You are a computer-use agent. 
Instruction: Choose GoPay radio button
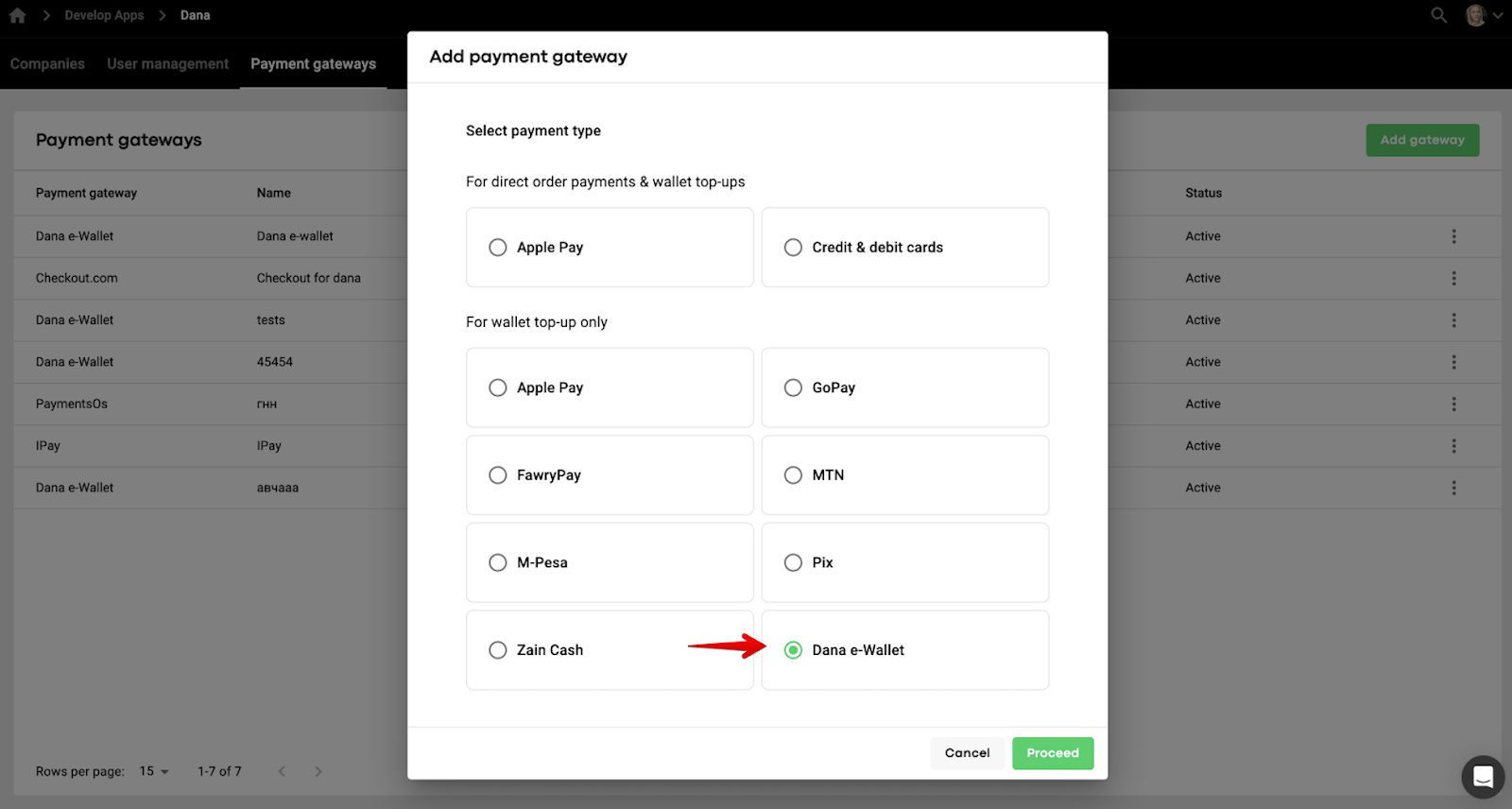tap(793, 387)
